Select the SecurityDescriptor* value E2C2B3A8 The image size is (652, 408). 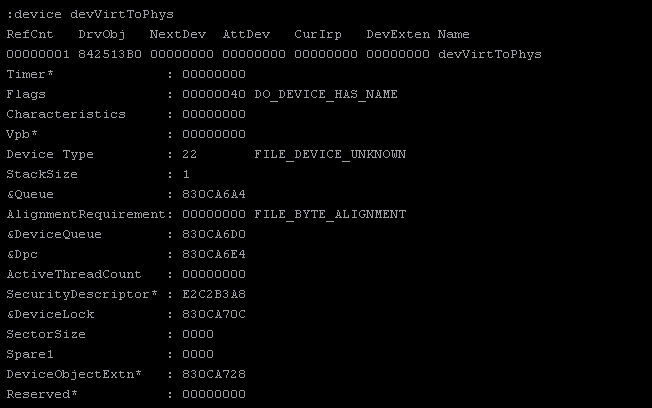coord(214,294)
